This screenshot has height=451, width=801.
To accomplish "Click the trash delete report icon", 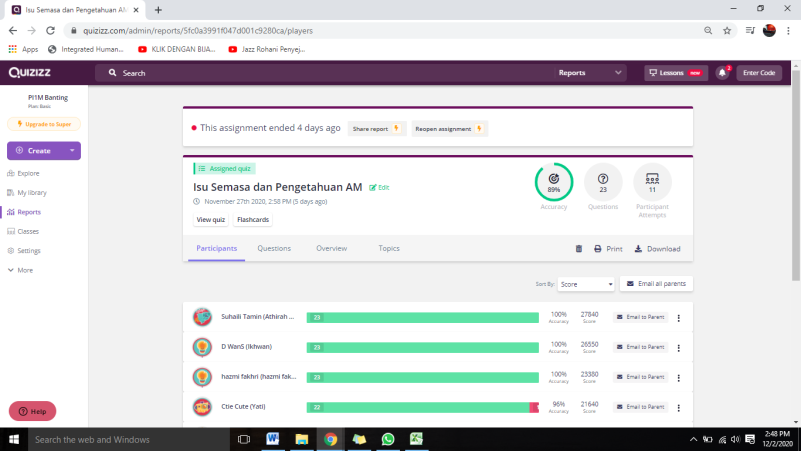I will coord(578,249).
